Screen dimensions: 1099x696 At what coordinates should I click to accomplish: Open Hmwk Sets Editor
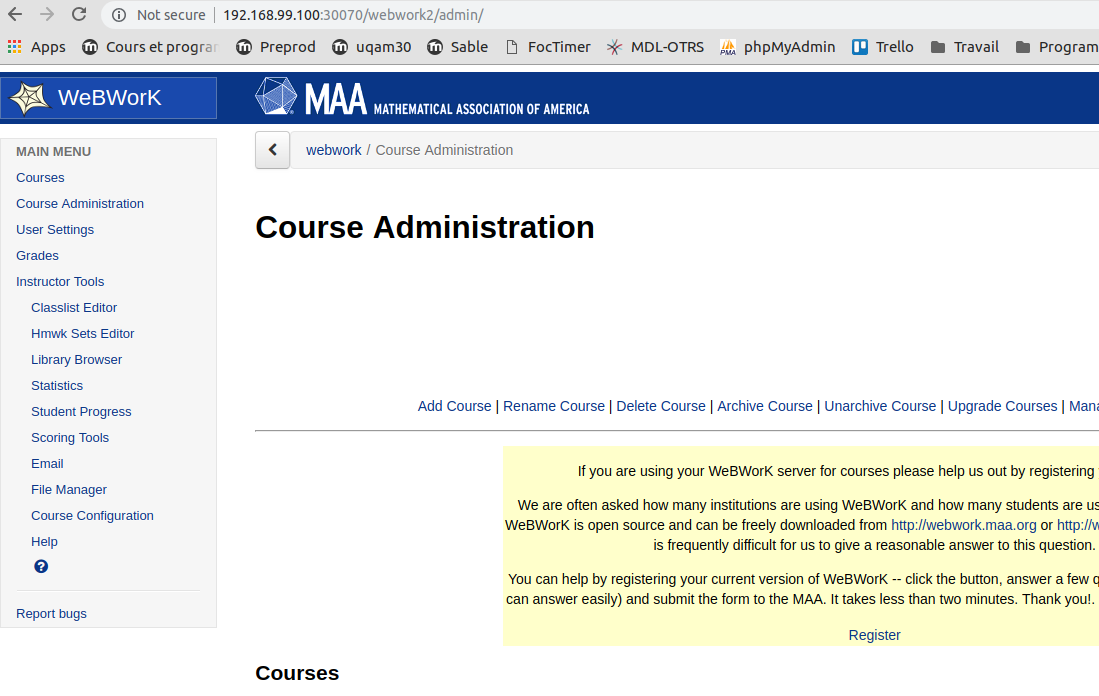tap(82, 333)
